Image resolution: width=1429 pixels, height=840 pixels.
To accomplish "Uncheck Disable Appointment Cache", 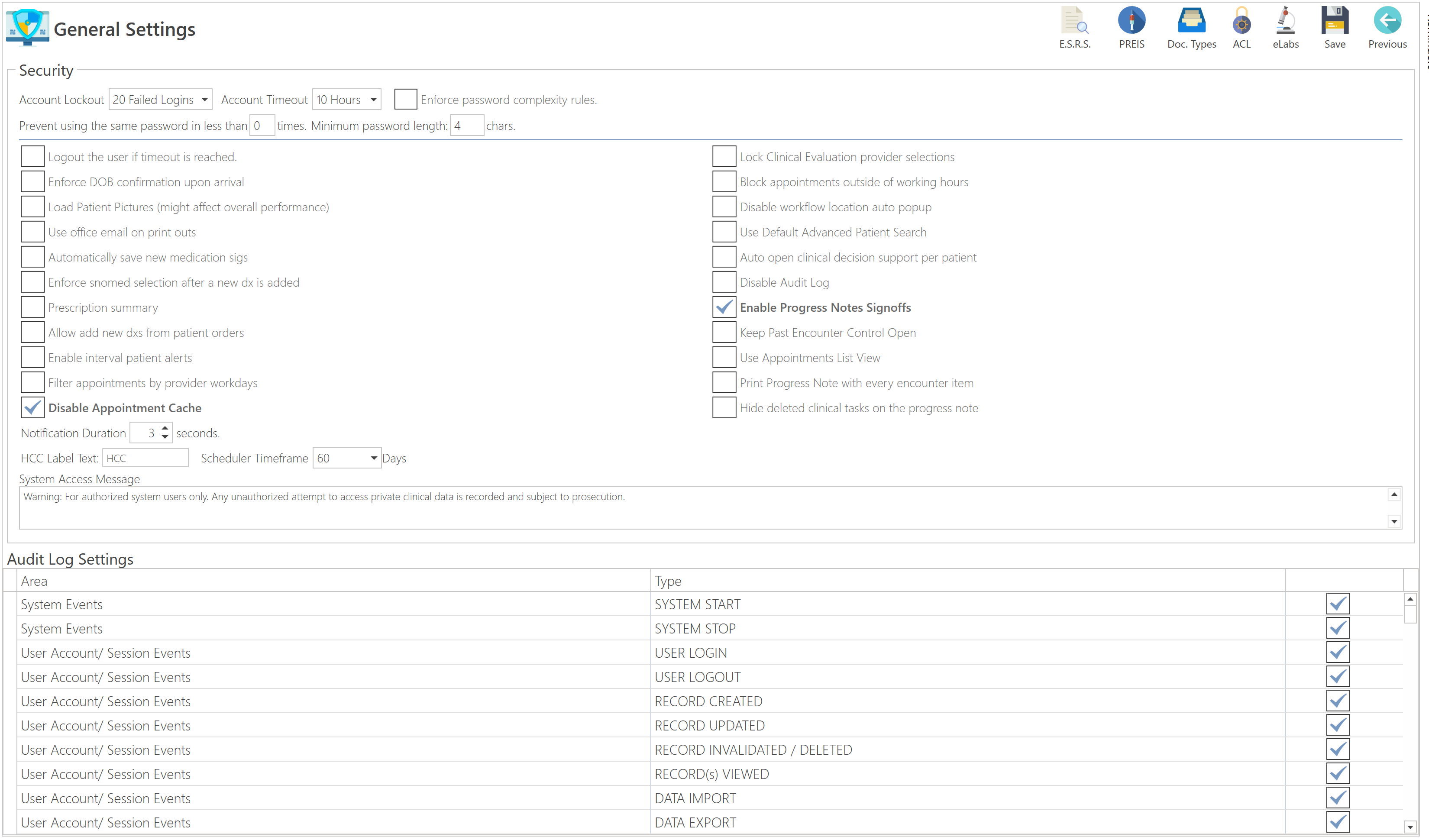I will pyautogui.click(x=32, y=408).
